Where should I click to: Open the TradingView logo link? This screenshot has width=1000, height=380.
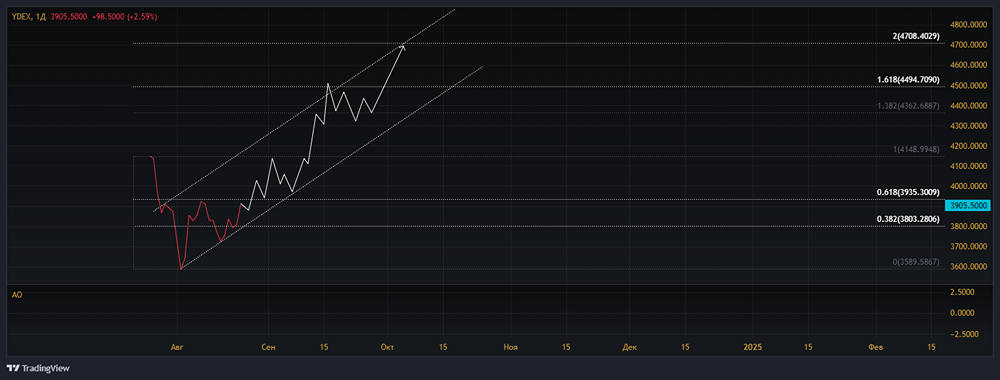click(38, 369)
